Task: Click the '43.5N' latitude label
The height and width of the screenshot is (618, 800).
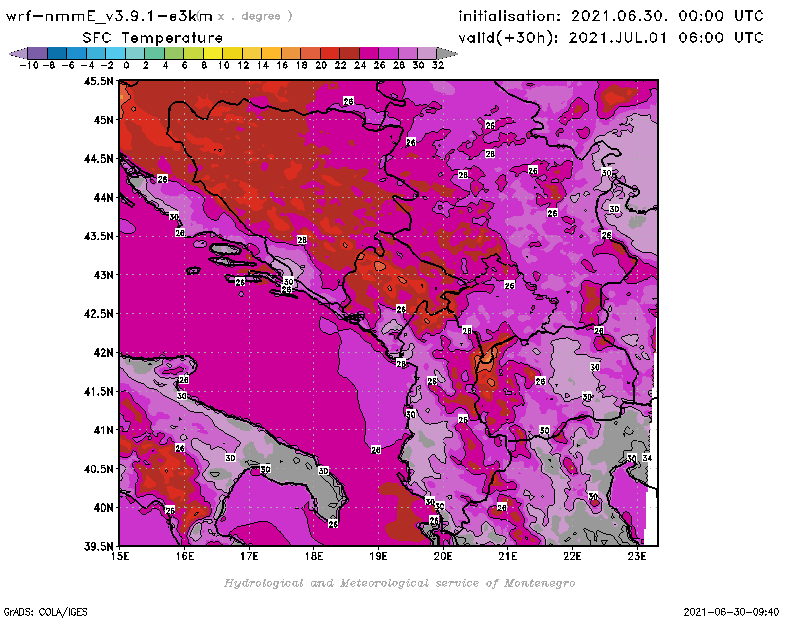Action: click(98, 236)
